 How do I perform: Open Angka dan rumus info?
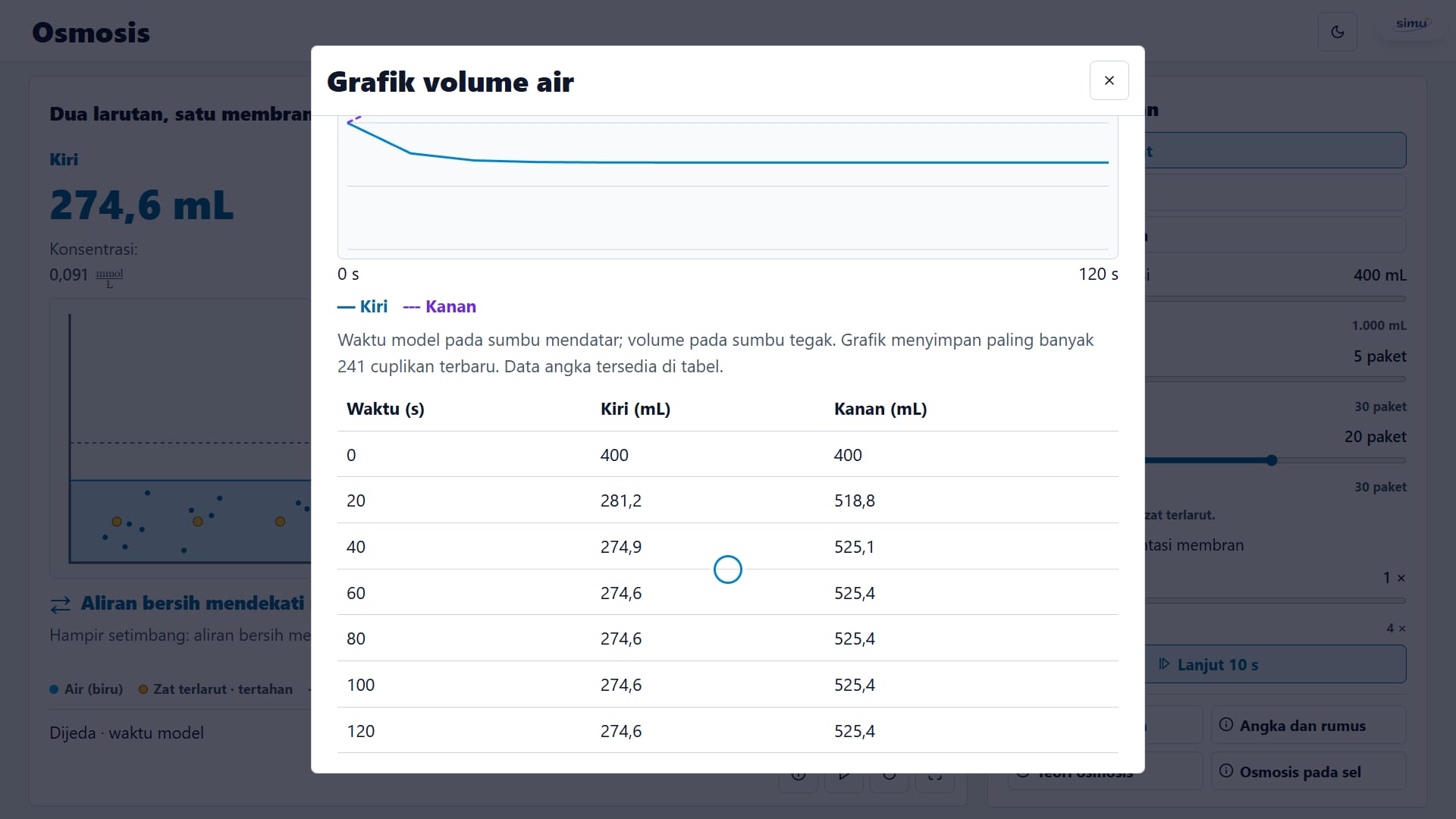[1308, 726]
